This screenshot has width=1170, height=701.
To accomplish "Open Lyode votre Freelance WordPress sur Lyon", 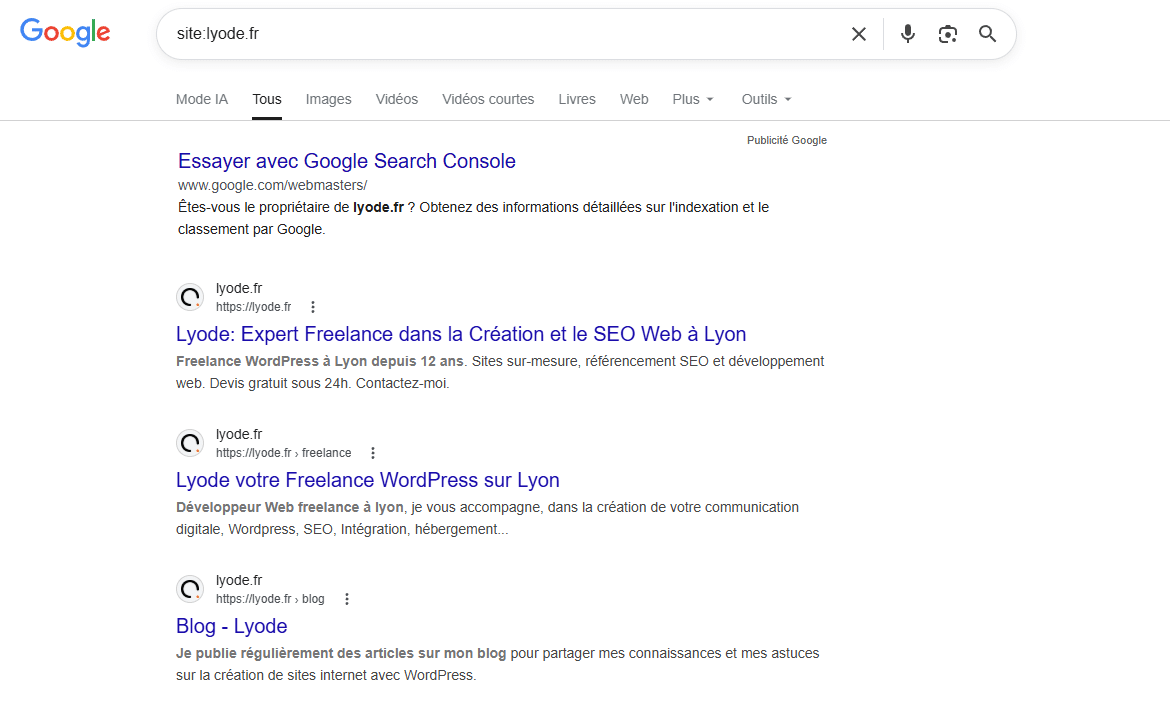I will 368,480.
